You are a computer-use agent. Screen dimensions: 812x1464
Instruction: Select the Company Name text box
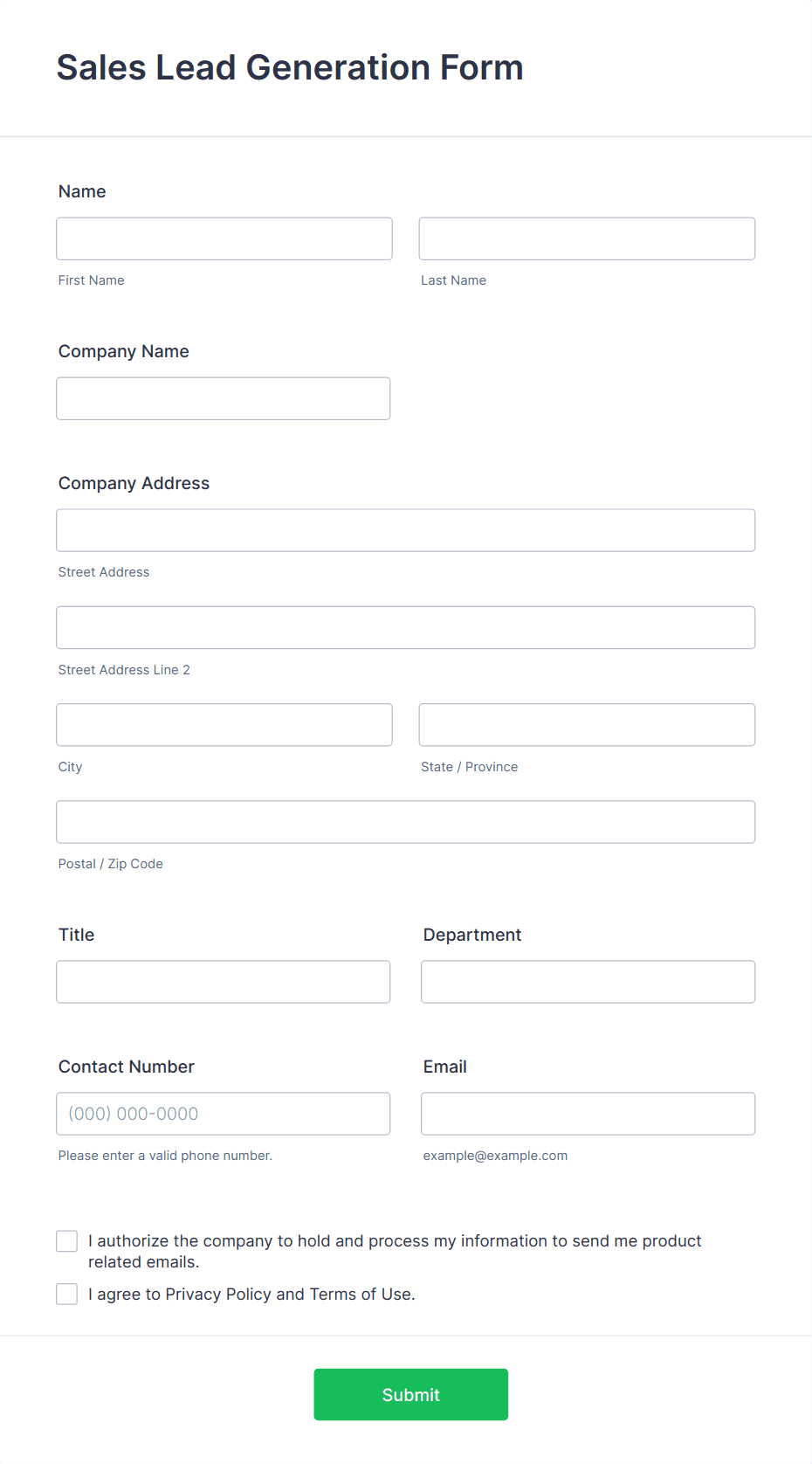tap(224, 398)
